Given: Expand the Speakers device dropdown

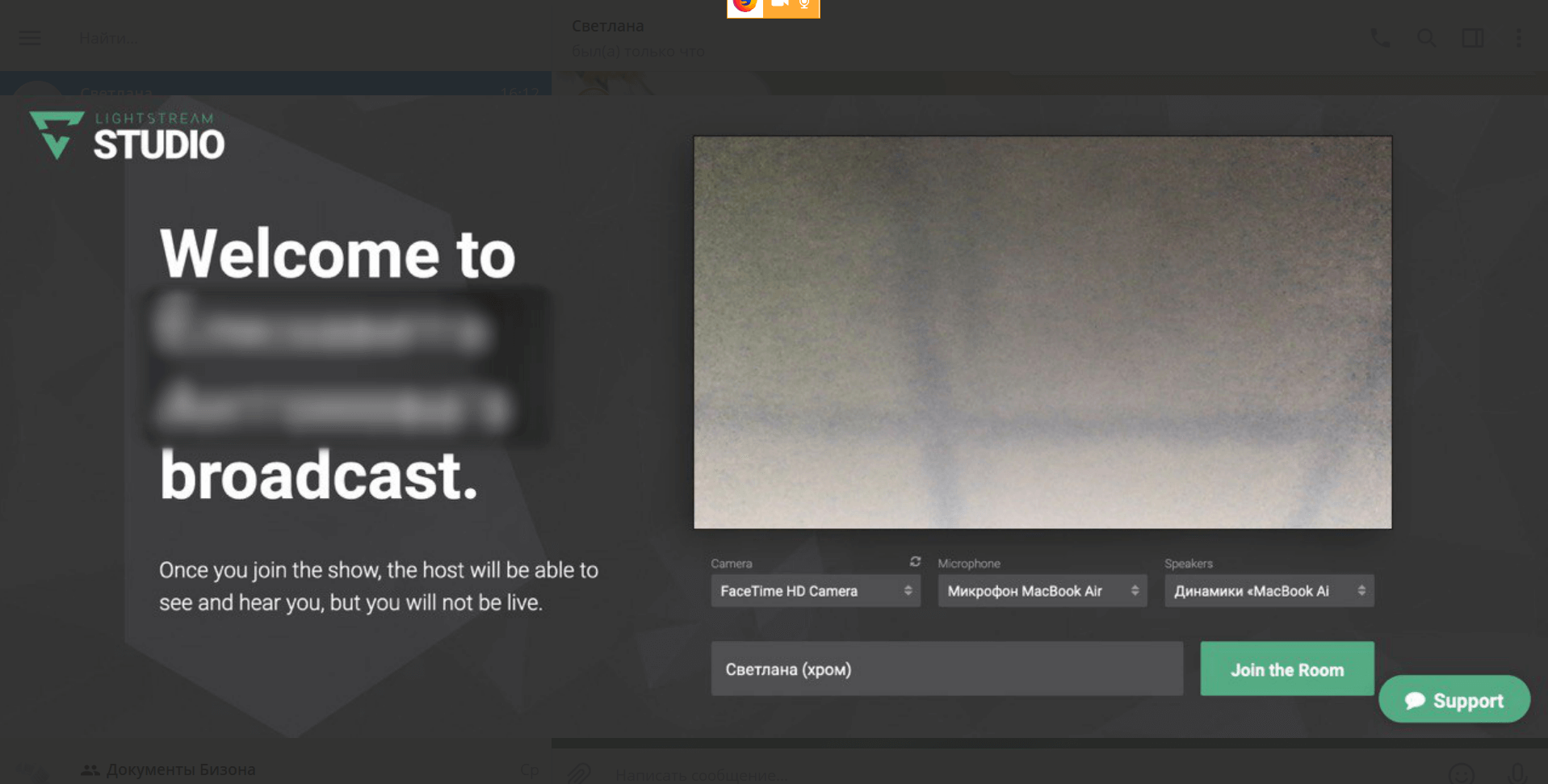Looking at the screenshot, I should click(1269, 591).
